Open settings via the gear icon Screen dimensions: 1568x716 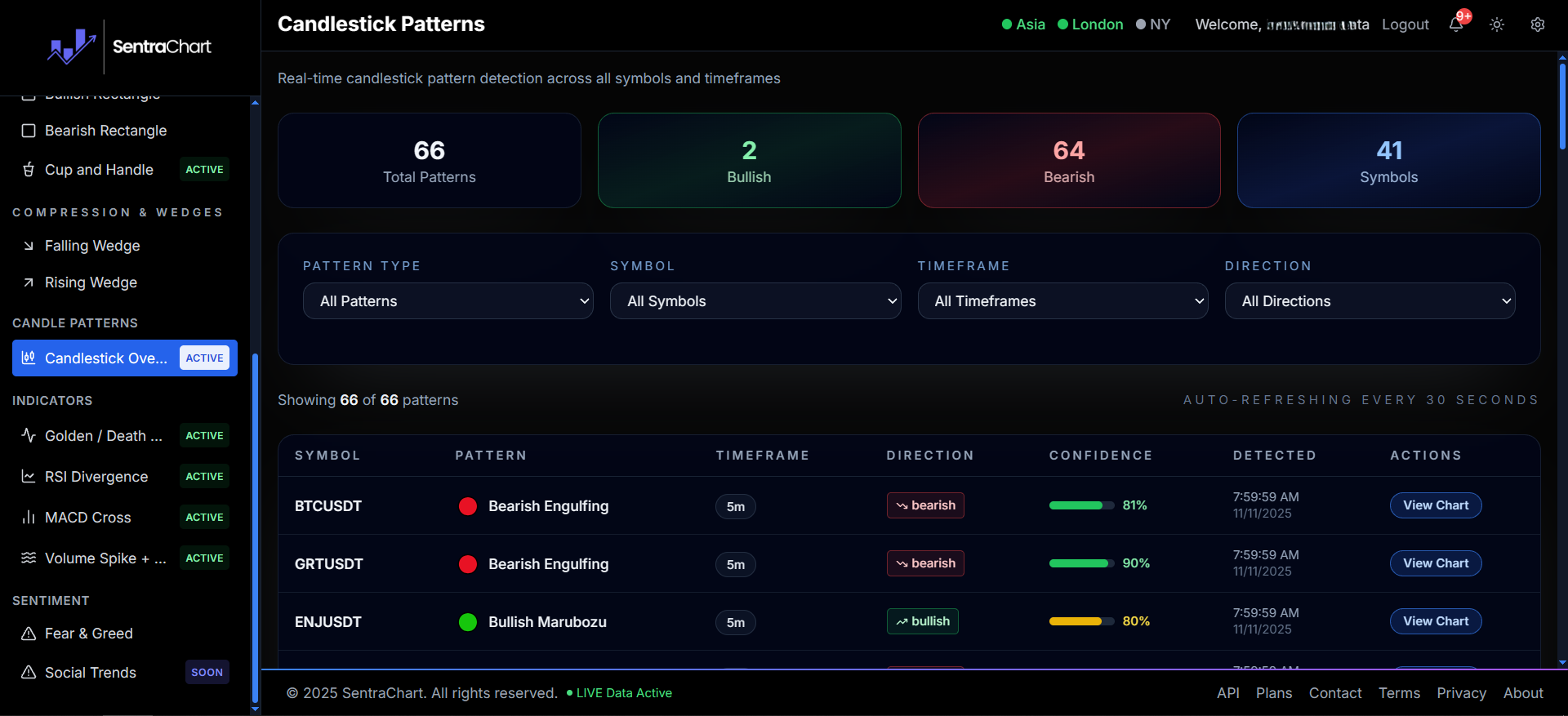1538,24
